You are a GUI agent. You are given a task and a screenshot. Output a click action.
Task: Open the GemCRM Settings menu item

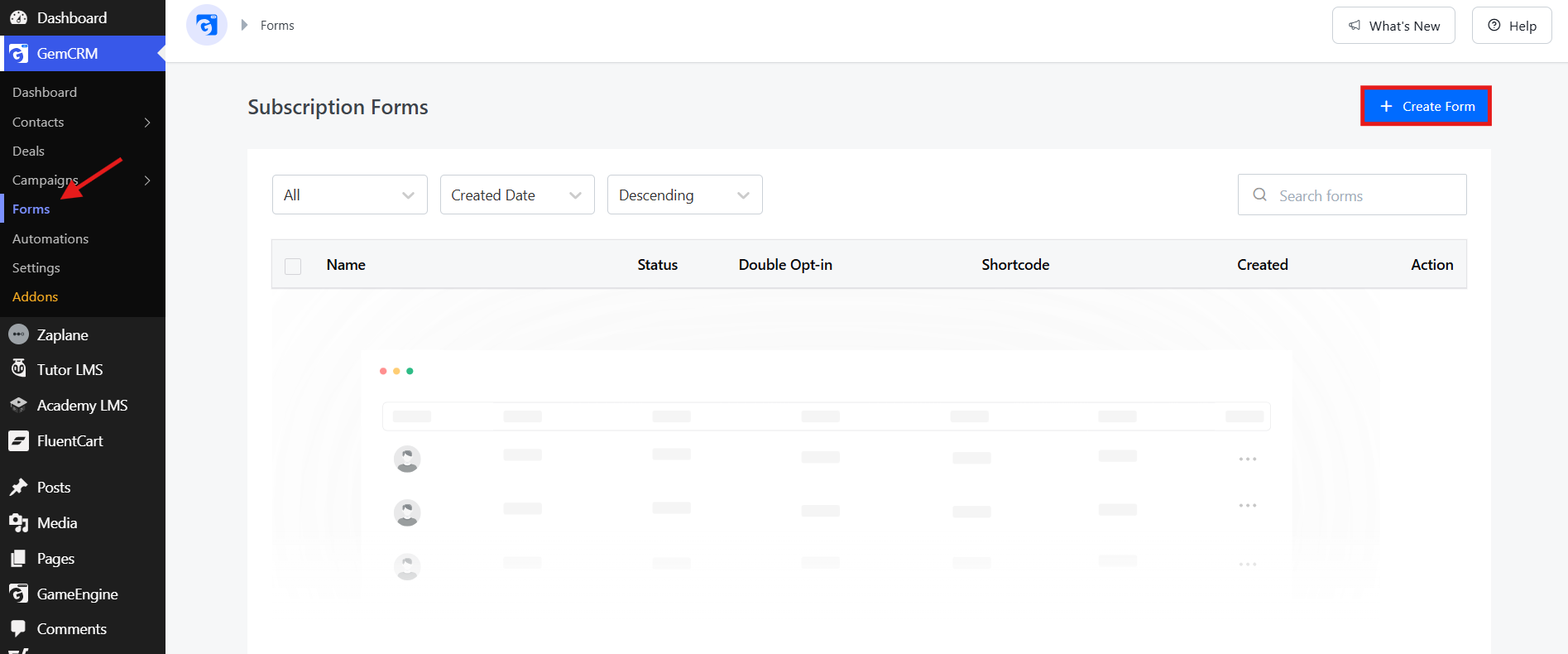(x=36, y=267)
